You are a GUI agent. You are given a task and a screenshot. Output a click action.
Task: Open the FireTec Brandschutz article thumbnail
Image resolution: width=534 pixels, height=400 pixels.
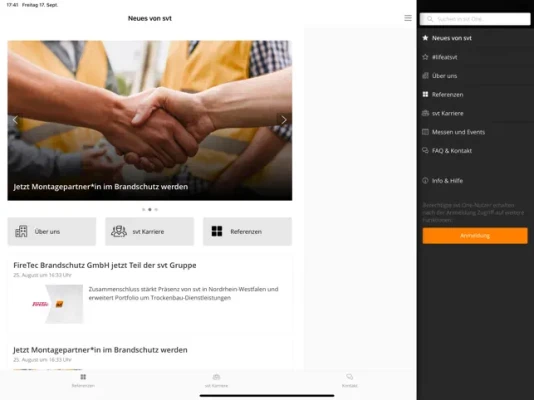[57, 304]
